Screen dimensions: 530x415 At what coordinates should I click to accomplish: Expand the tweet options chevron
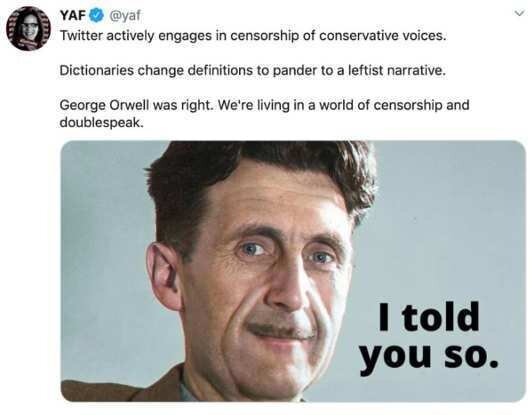(x=519, y=14)
